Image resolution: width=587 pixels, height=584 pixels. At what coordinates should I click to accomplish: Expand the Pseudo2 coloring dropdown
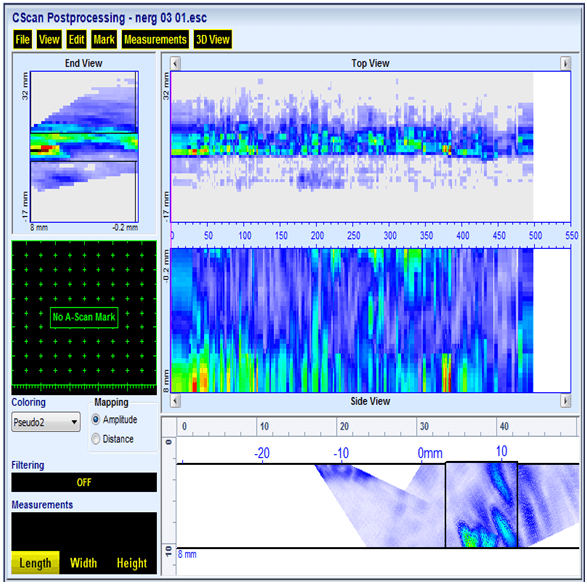coord(46,422)
